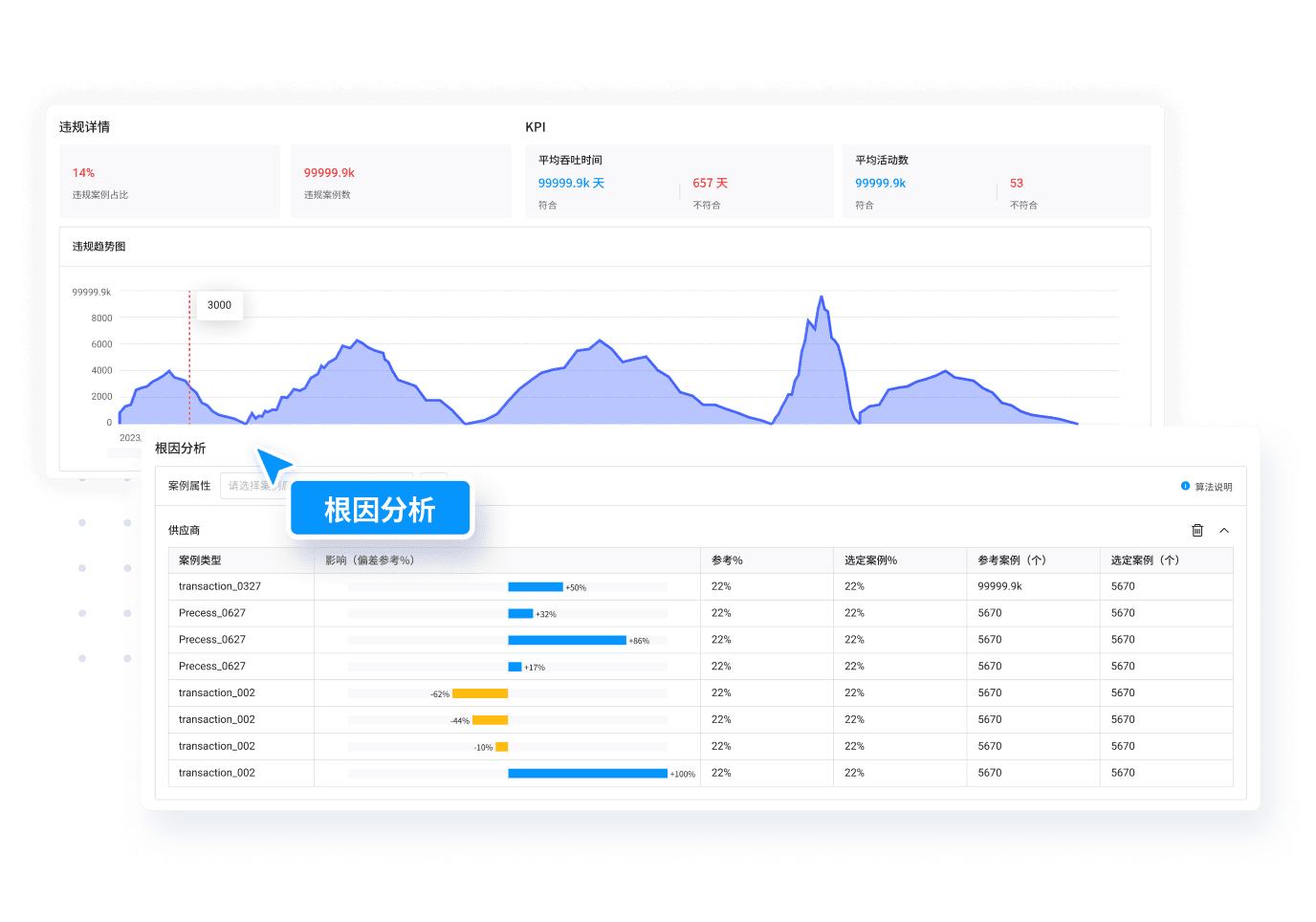This screenshot has width=1316, height=922.
Task: Click the +86% blue impact bar
Action: pyautogui.click(x=567, y=640)
